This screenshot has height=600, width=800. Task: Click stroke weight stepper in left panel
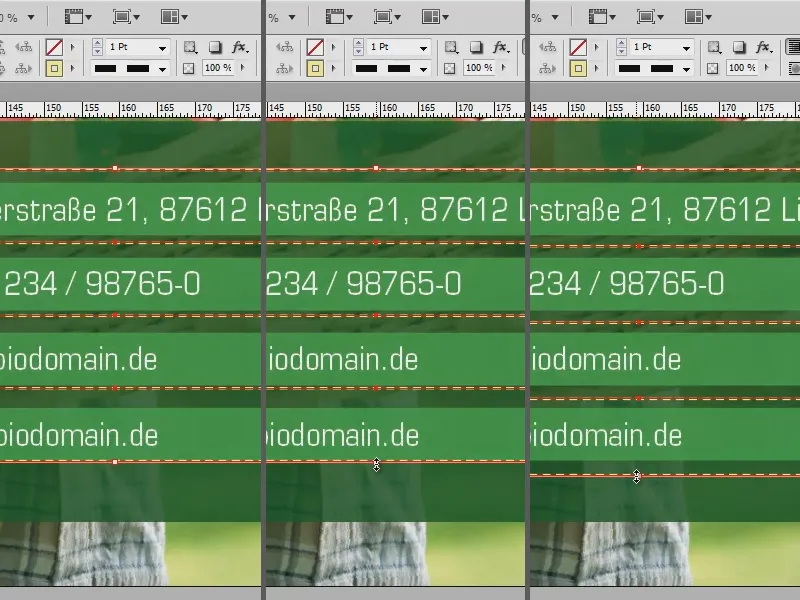click(x=97, y=47)
